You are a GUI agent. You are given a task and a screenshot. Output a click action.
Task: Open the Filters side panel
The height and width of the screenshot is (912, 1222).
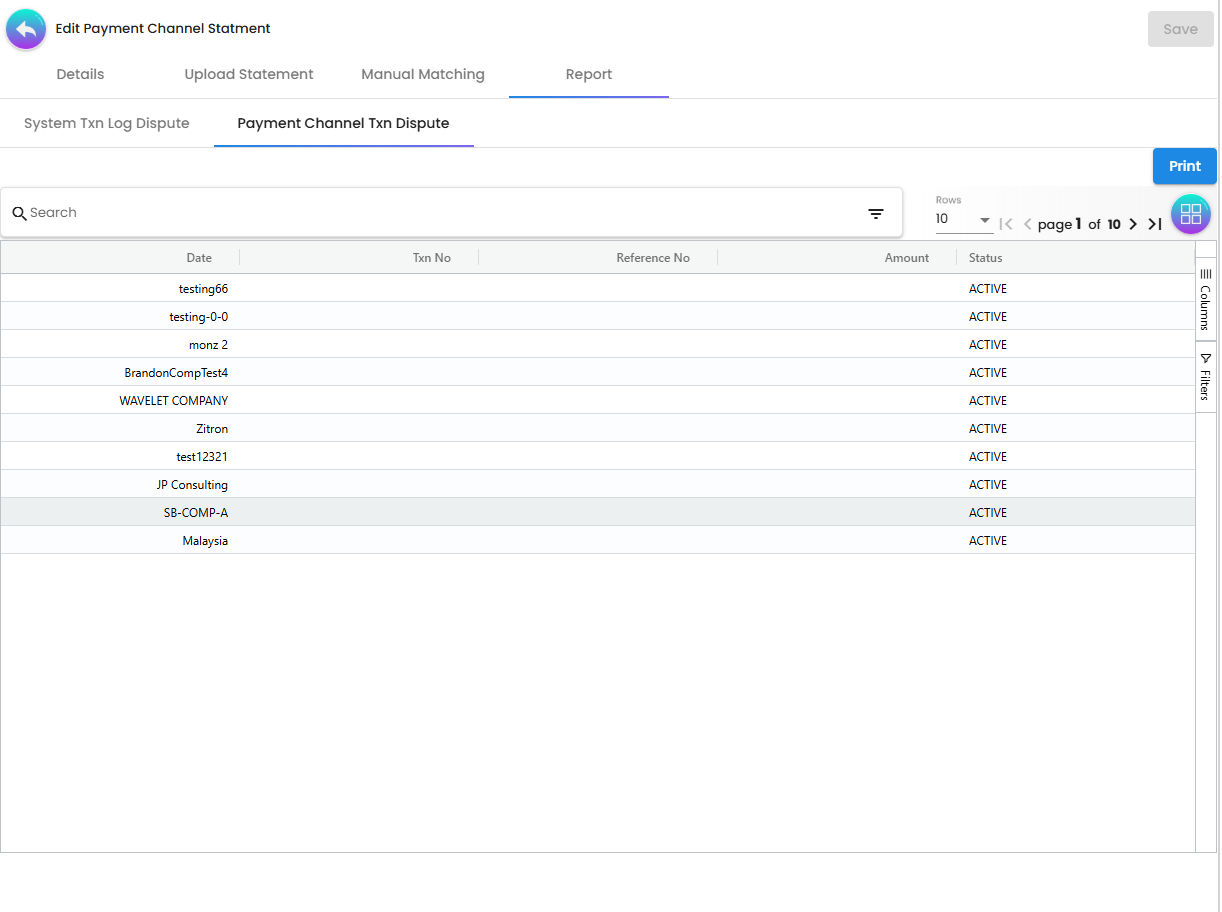1206,376
